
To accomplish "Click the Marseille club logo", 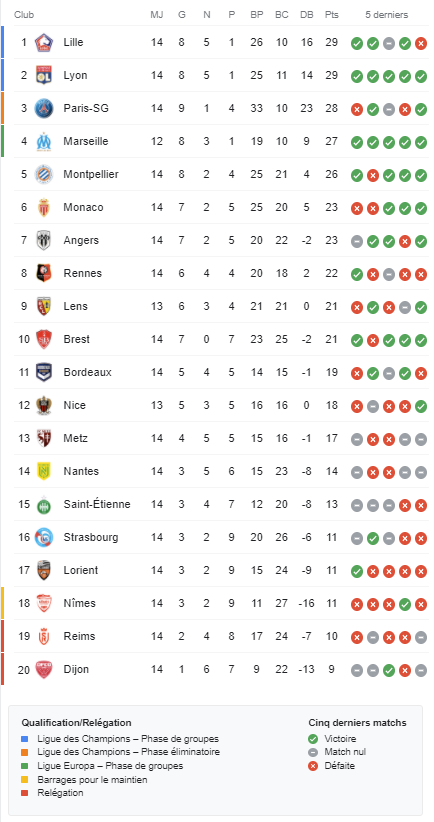I will tap(44, 142).
